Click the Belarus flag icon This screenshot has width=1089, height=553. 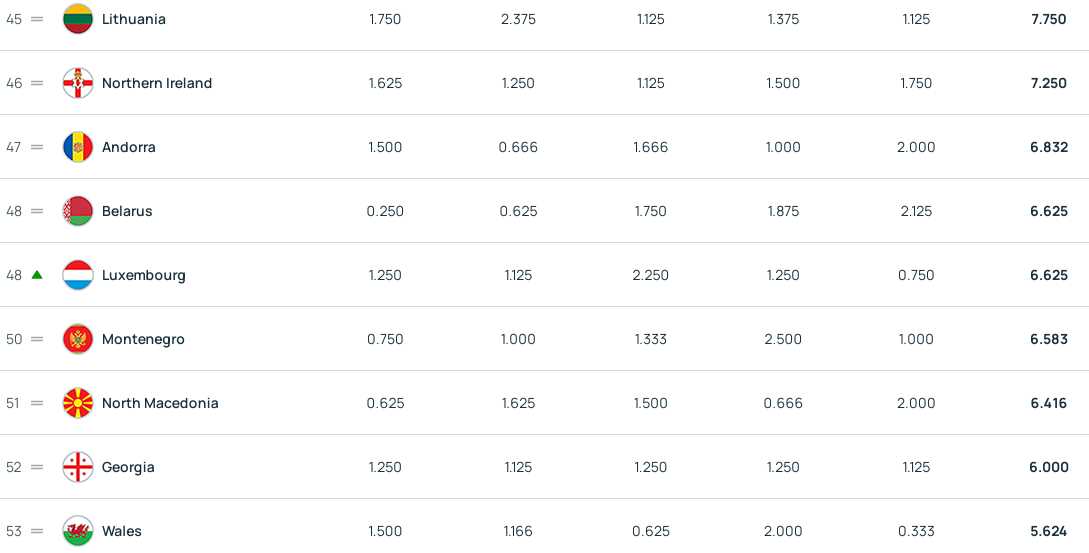pyautogui.click(x=78, y=211)
